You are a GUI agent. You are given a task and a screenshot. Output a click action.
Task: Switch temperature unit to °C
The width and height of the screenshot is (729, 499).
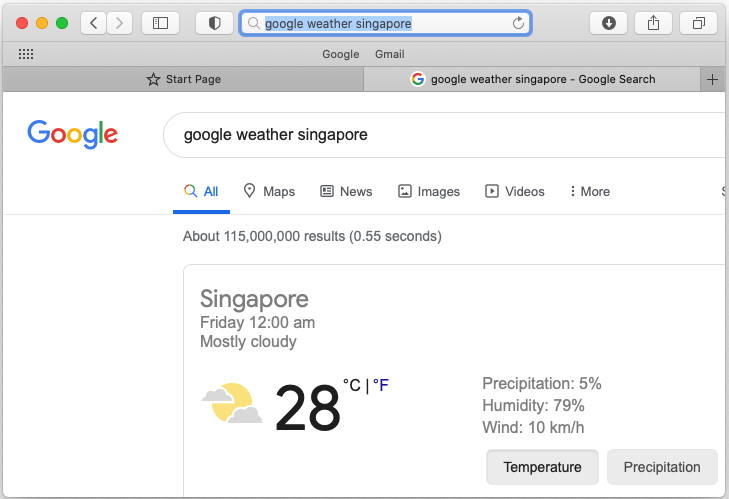[352, 385]
